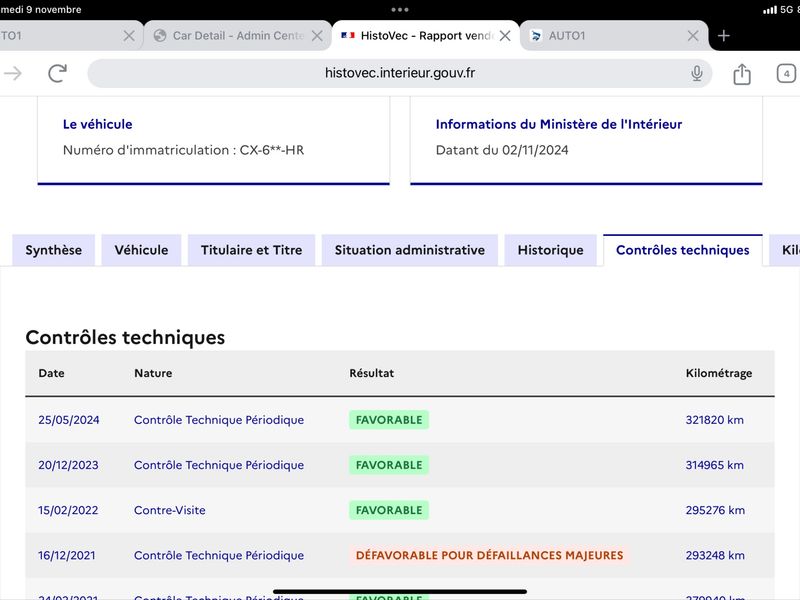
Task: Open a new tab with plus icon
Action: click(x=723, y=36)
